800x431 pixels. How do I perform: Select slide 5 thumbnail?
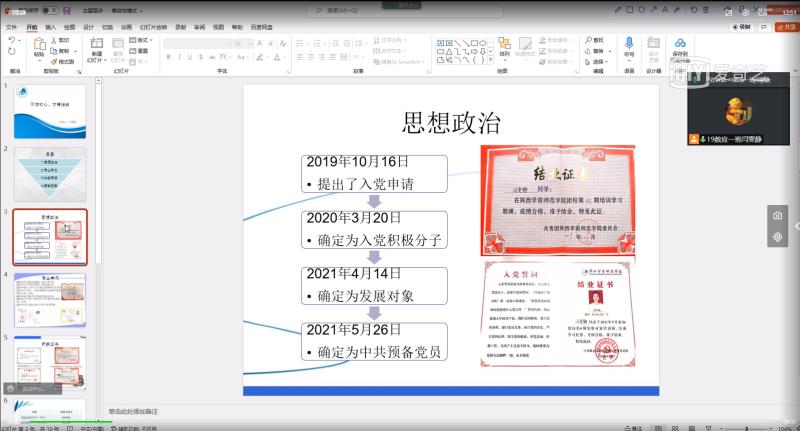[x=50, y=363]
